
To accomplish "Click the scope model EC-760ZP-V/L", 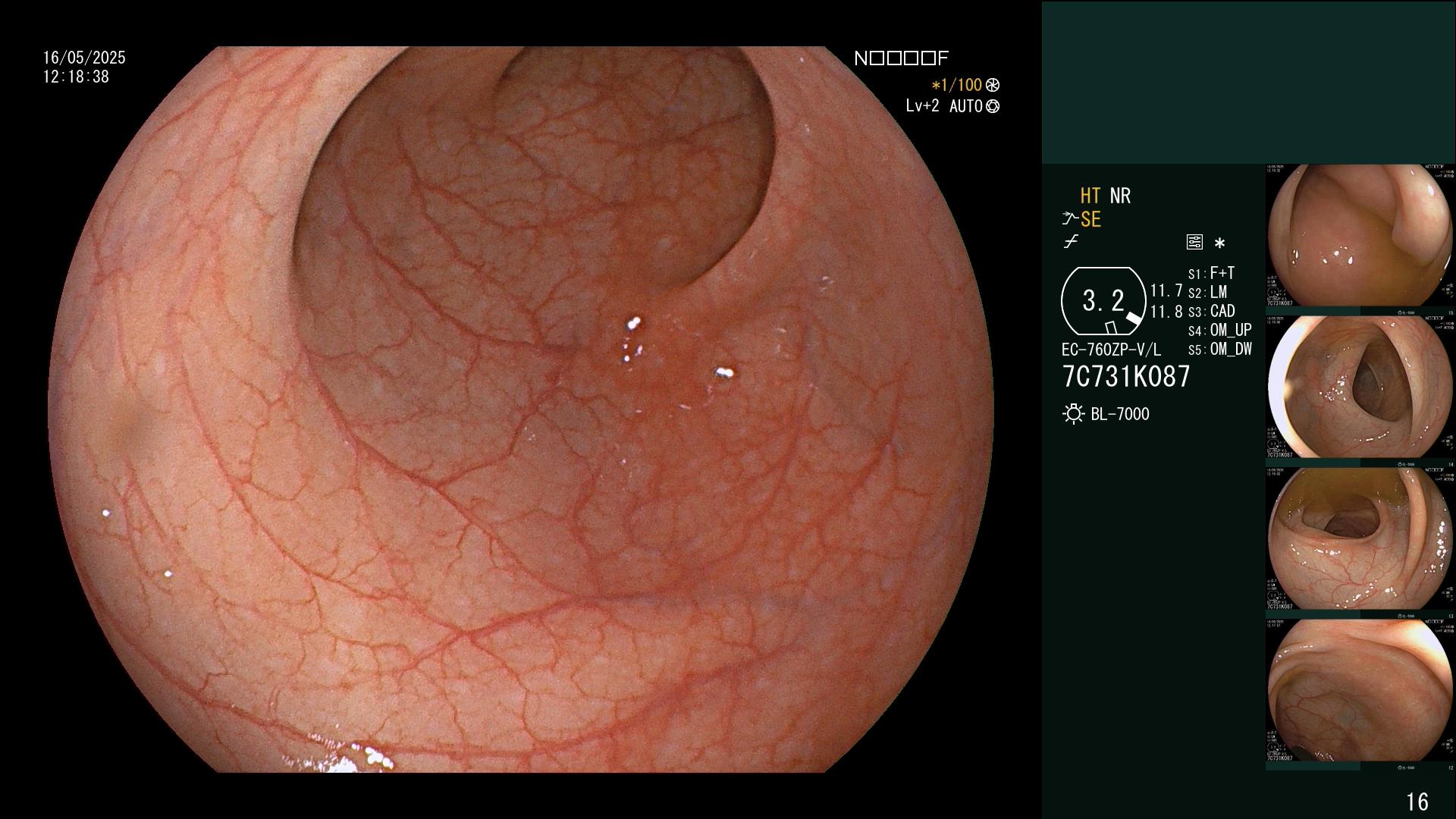I will pos(1111,350).
